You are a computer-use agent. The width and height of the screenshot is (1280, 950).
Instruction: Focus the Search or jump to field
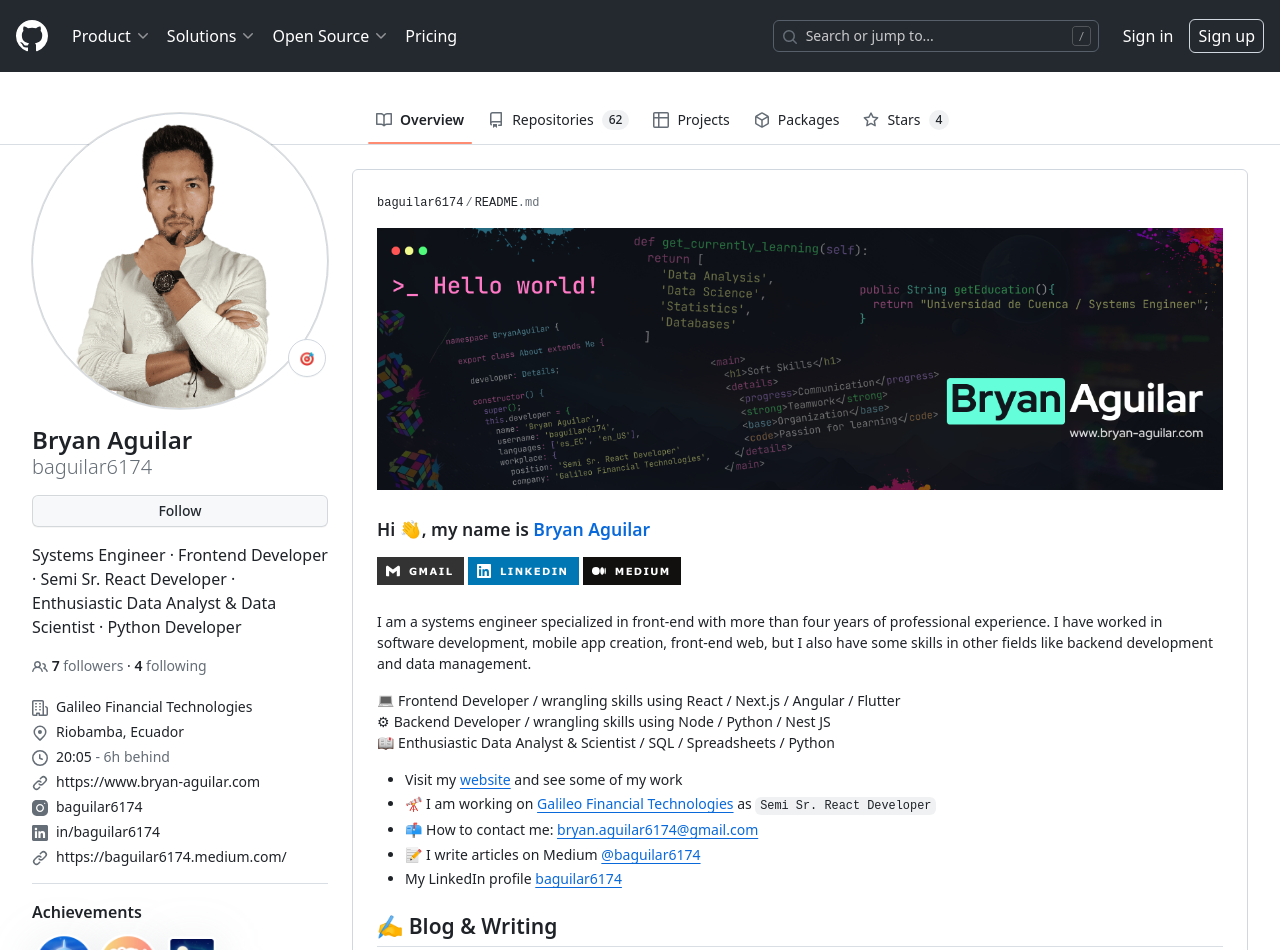(936, 36)
